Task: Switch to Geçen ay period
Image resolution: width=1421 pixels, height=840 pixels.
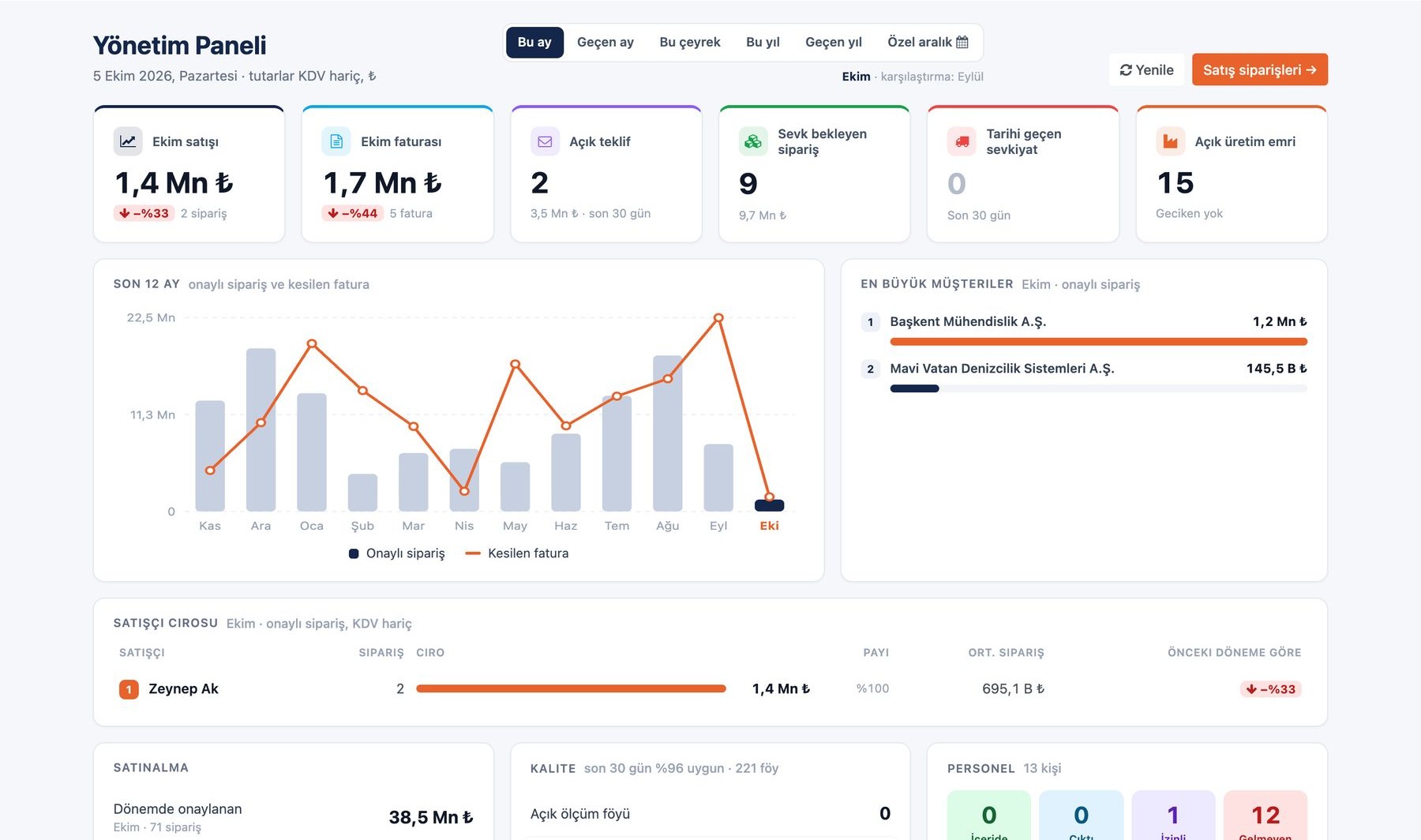Action: 606,42
